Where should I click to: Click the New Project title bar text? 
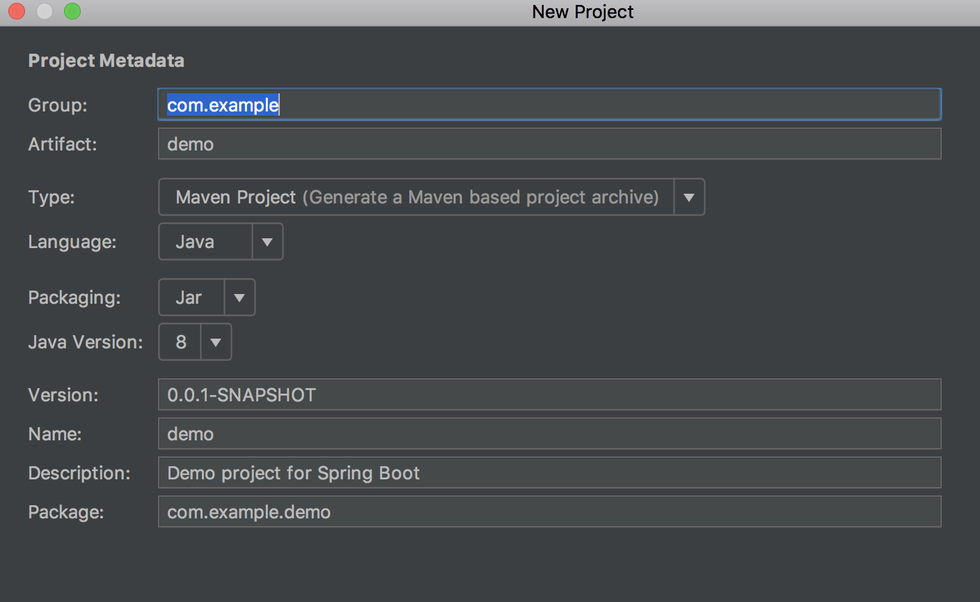pyautogui.click(x=583, y=12)
